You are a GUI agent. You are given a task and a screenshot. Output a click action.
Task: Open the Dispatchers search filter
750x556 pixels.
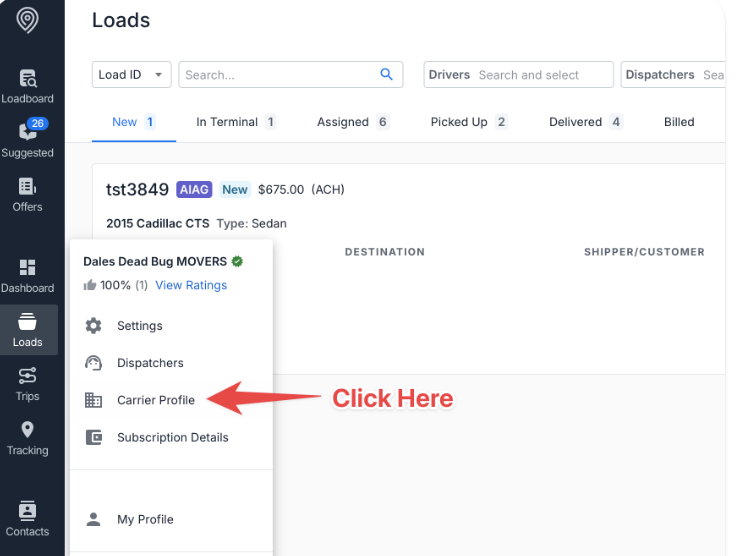pyautogui.click(x=673, y=75)
